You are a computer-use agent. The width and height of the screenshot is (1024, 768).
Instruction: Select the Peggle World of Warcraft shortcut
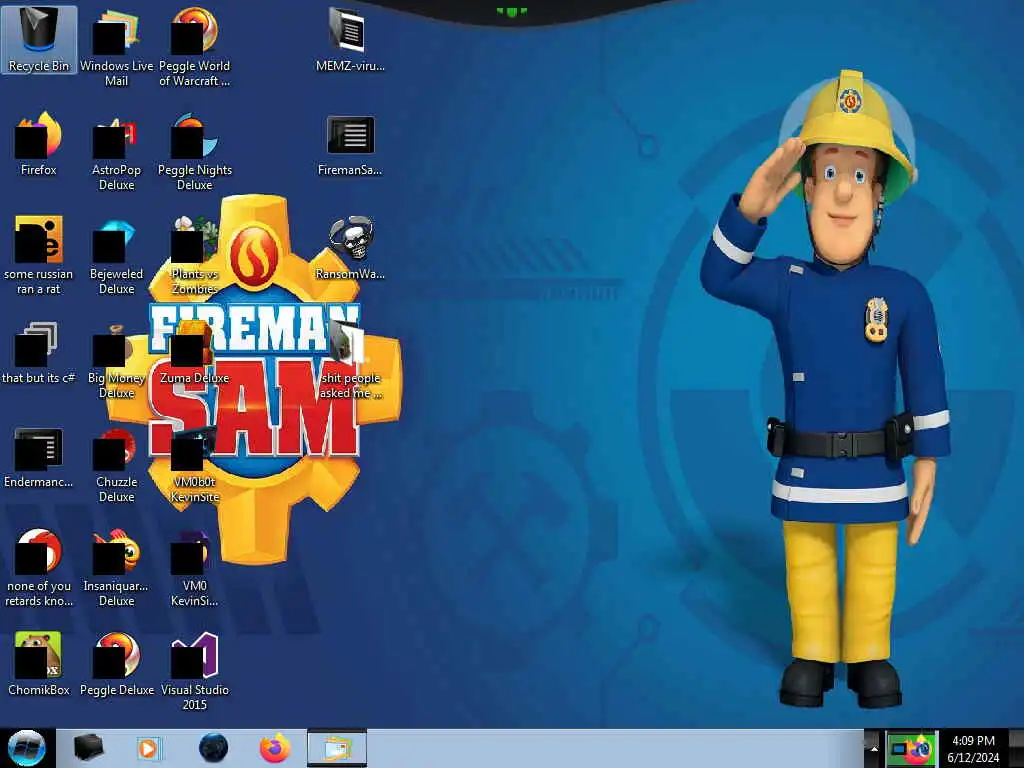(x=195, y=47)
